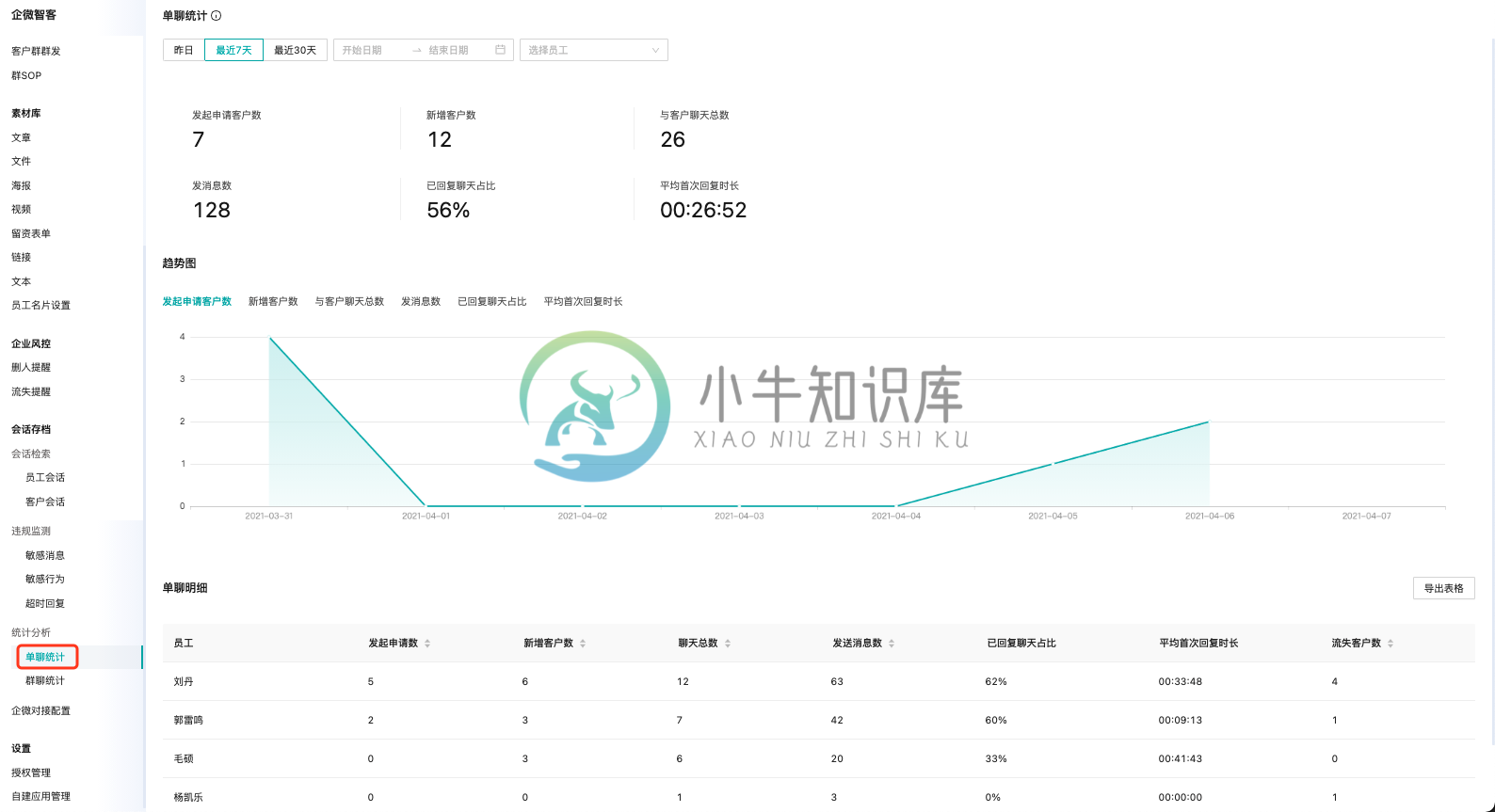1495x812 pixels.
Task: Open 文件 under 素材库
Action: coord(21,161)
